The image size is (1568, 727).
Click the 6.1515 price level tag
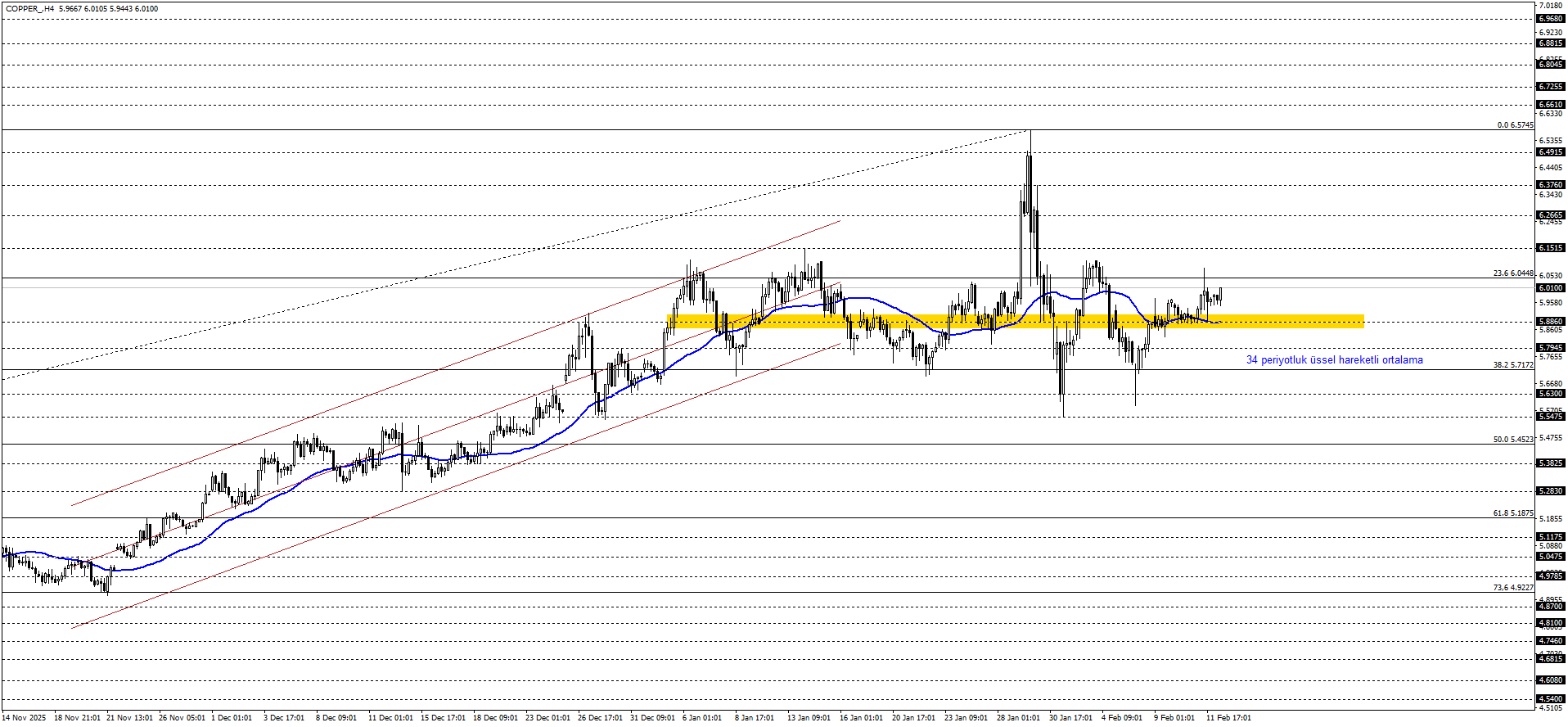click(1551, 248)
